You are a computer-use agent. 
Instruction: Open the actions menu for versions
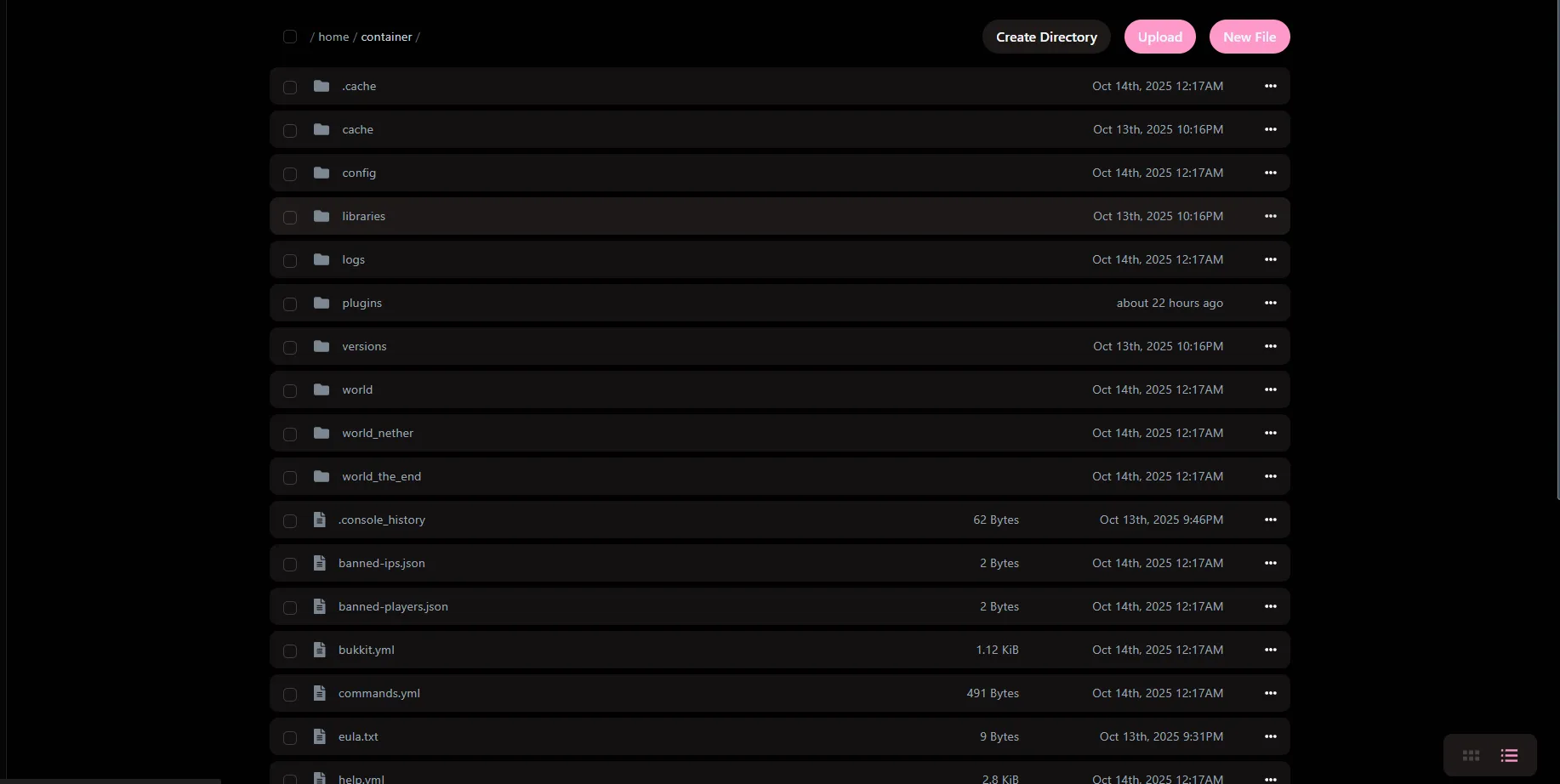point(1271,346)
